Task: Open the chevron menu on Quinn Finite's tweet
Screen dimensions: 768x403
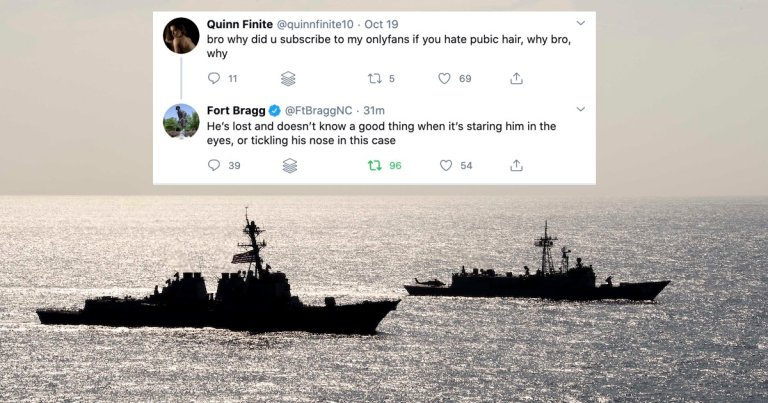Action: [580, 22]
